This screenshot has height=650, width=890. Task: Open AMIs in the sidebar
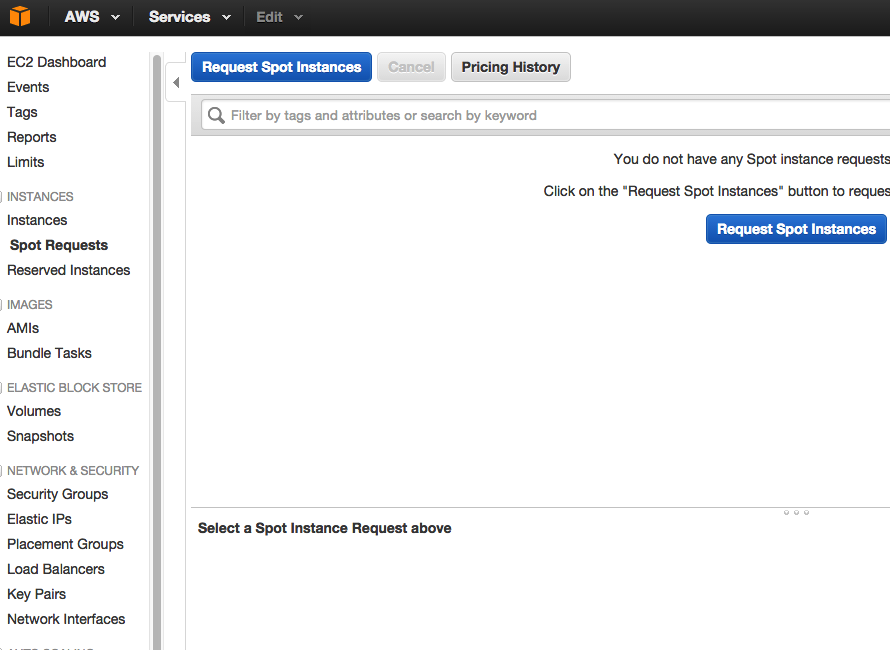(x=23, y=328)
